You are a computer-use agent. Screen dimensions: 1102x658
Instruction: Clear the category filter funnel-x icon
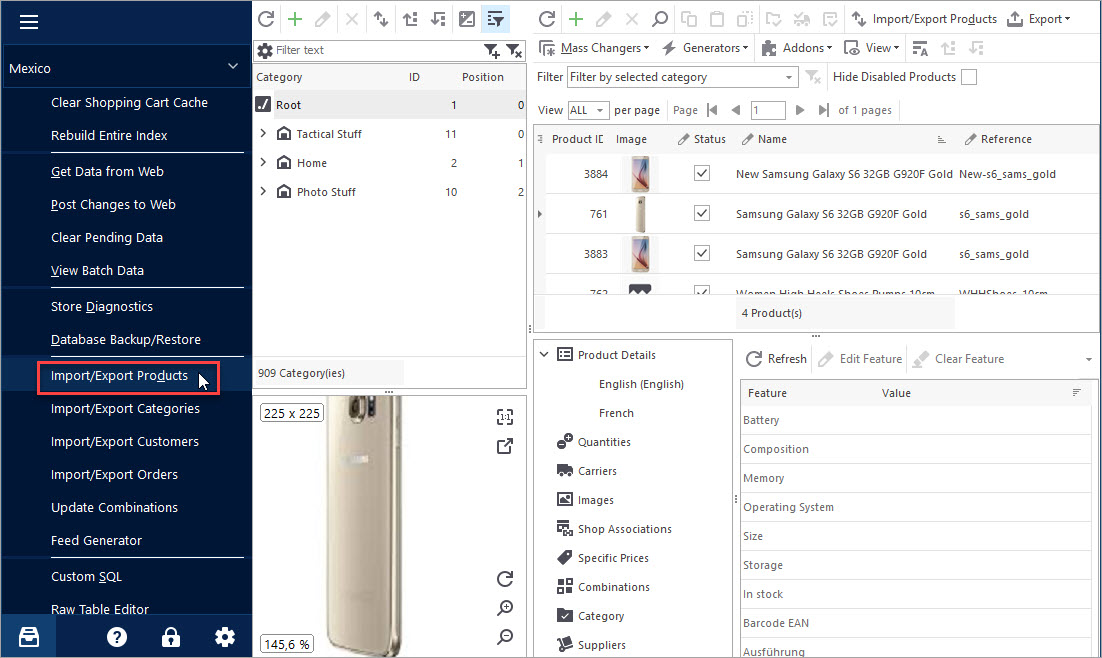point(514,51)
